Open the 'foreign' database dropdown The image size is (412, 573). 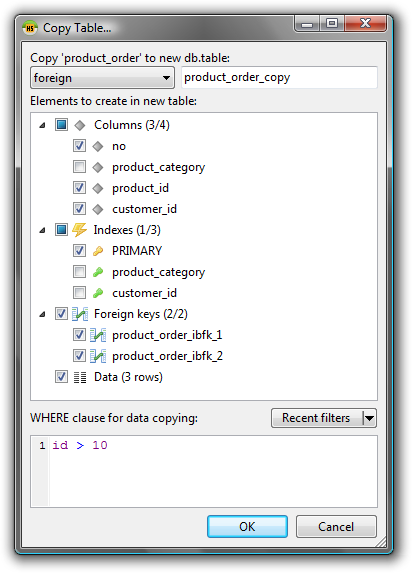point(102,78)
